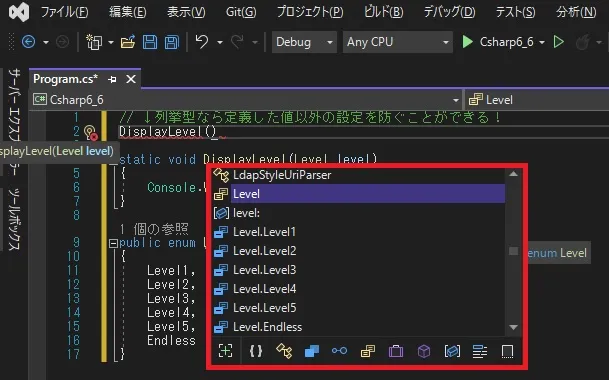609x380 pixels.
Task: Click IntelliSense list scroll up arrow
Action: (513, 174)
